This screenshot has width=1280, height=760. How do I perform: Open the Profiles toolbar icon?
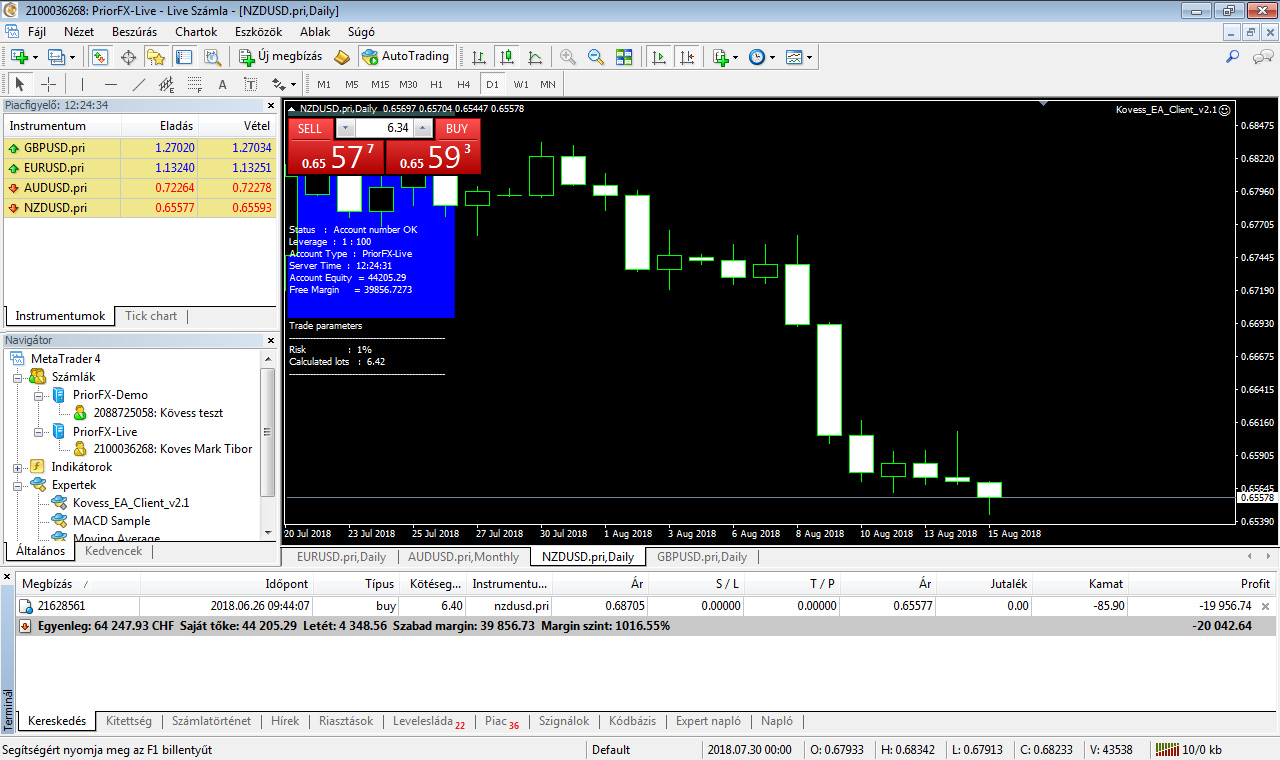(x=56, y=57)
